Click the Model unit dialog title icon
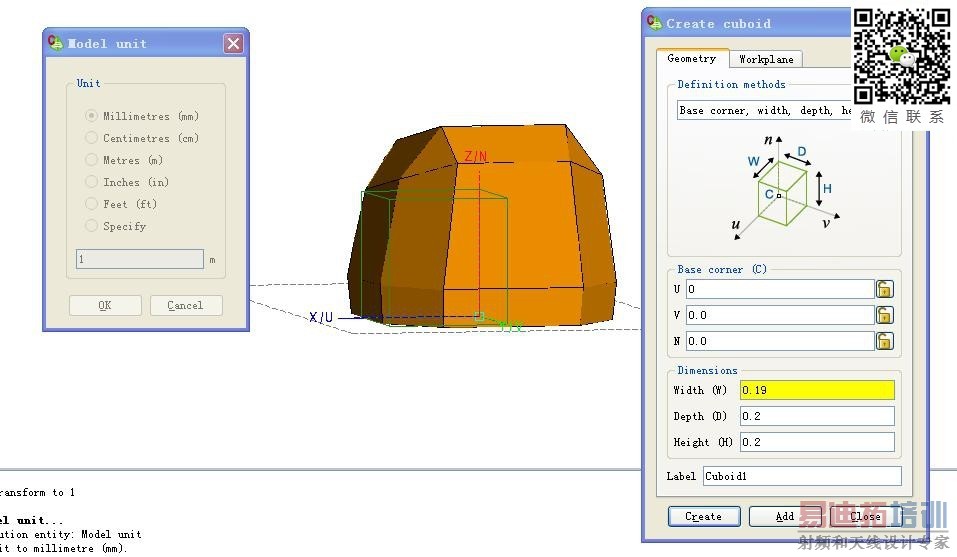 pos(55,43)
